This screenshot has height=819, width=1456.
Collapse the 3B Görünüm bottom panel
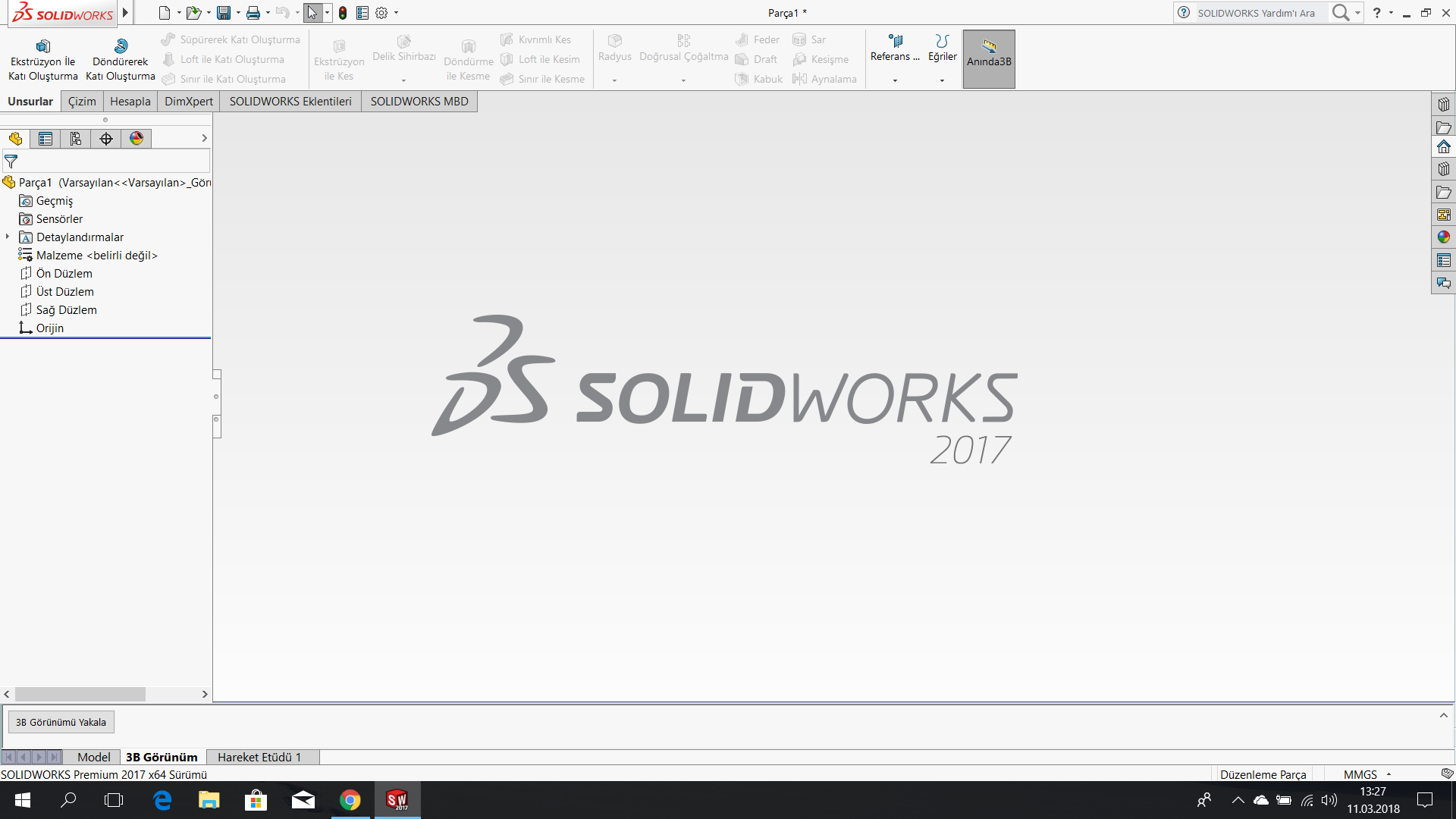1443,715
